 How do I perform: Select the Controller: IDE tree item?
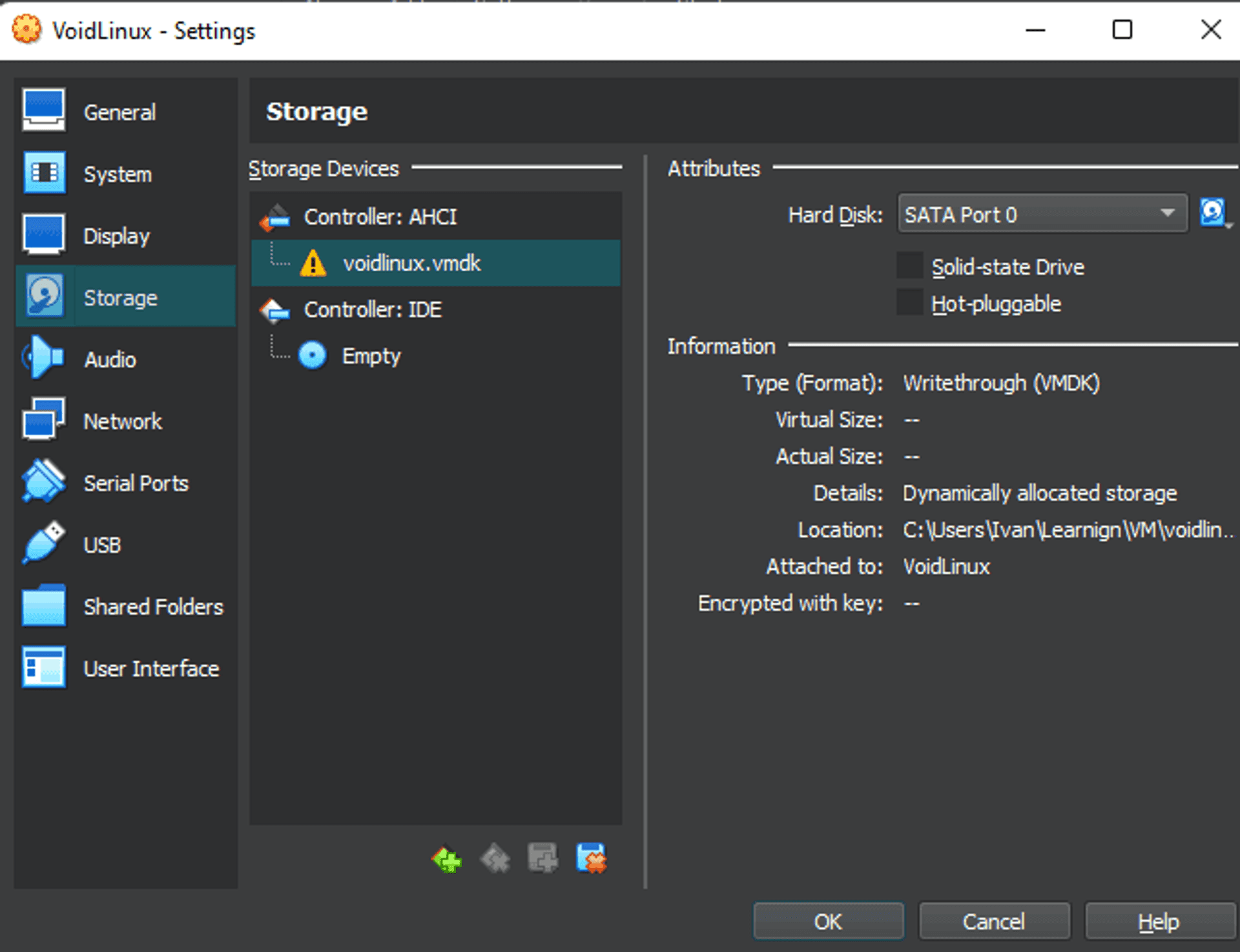pyautogui.click(x=373, y=310)
